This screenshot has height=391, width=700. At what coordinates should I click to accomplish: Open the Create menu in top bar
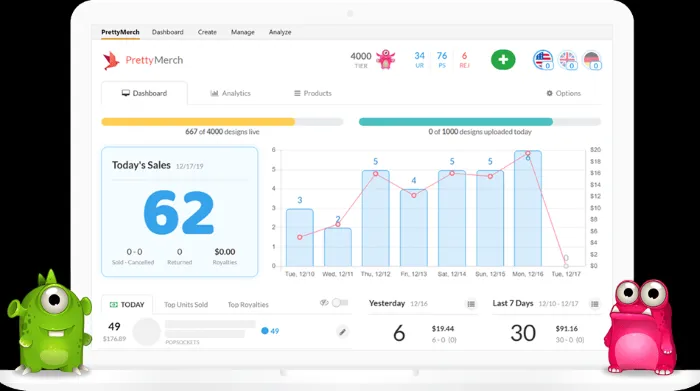click(207, 32)
